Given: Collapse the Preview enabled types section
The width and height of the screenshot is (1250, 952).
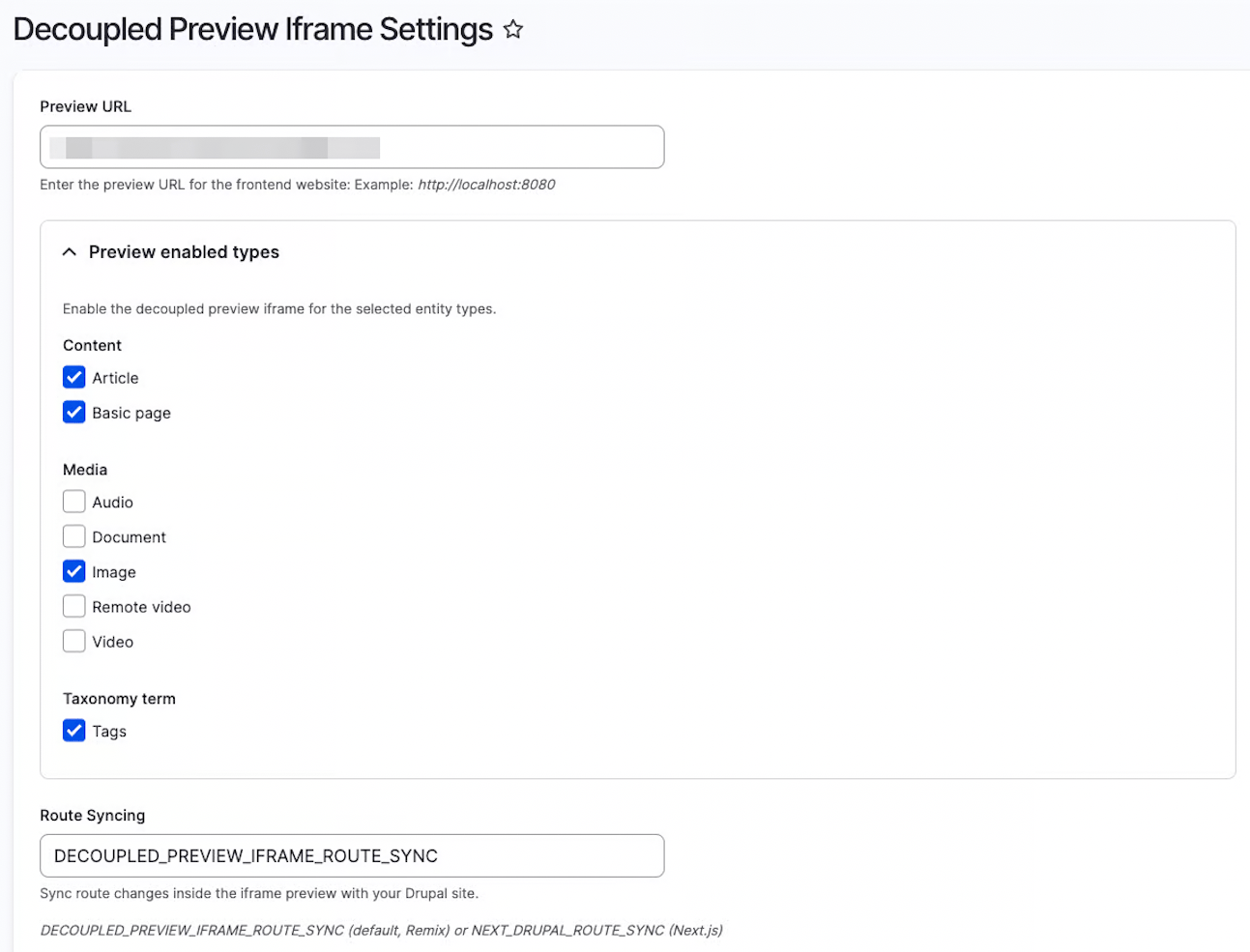Looking at the screenshot, I should (x=70, y=252).
